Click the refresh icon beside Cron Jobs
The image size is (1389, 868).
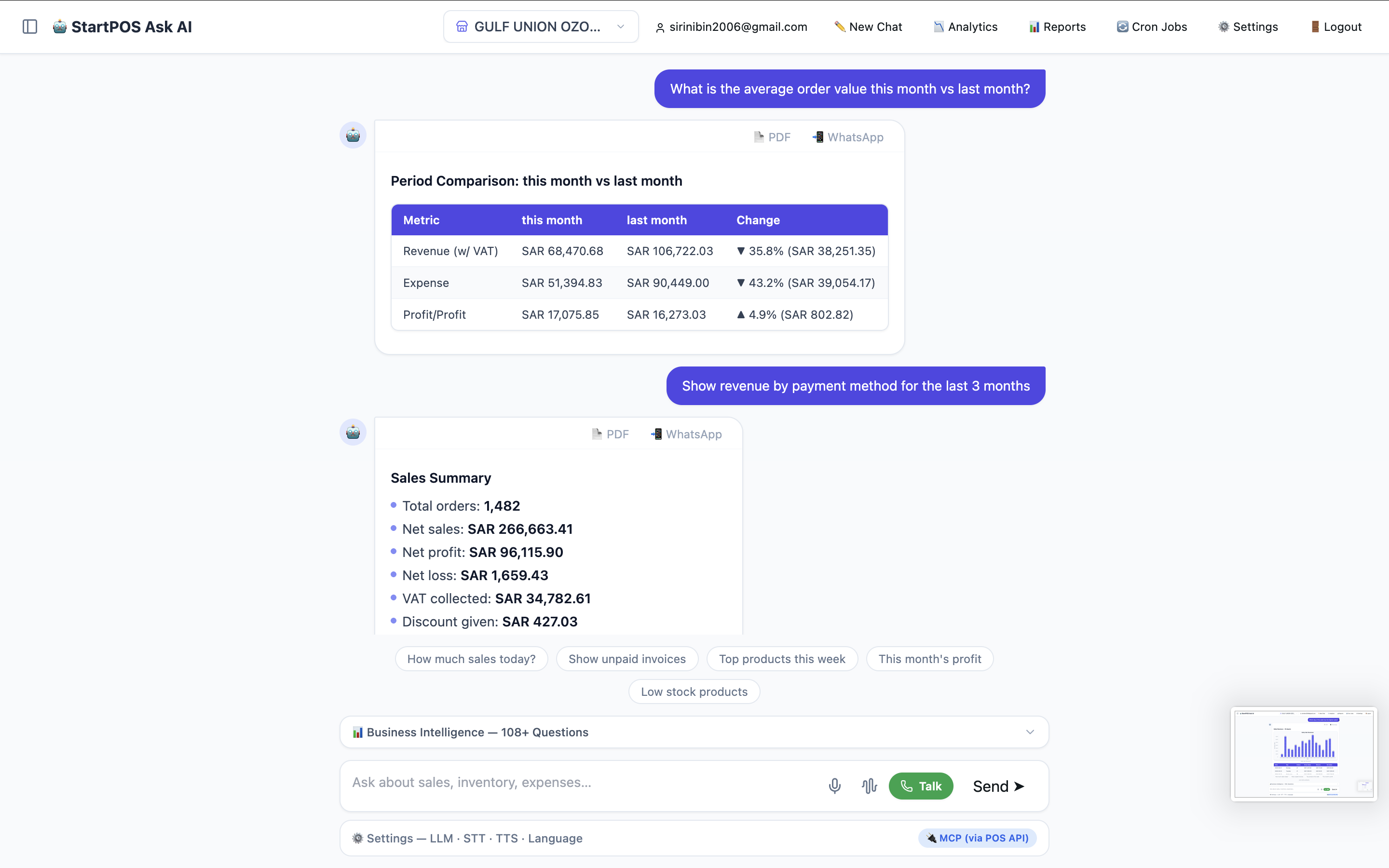click(1122, 27)
